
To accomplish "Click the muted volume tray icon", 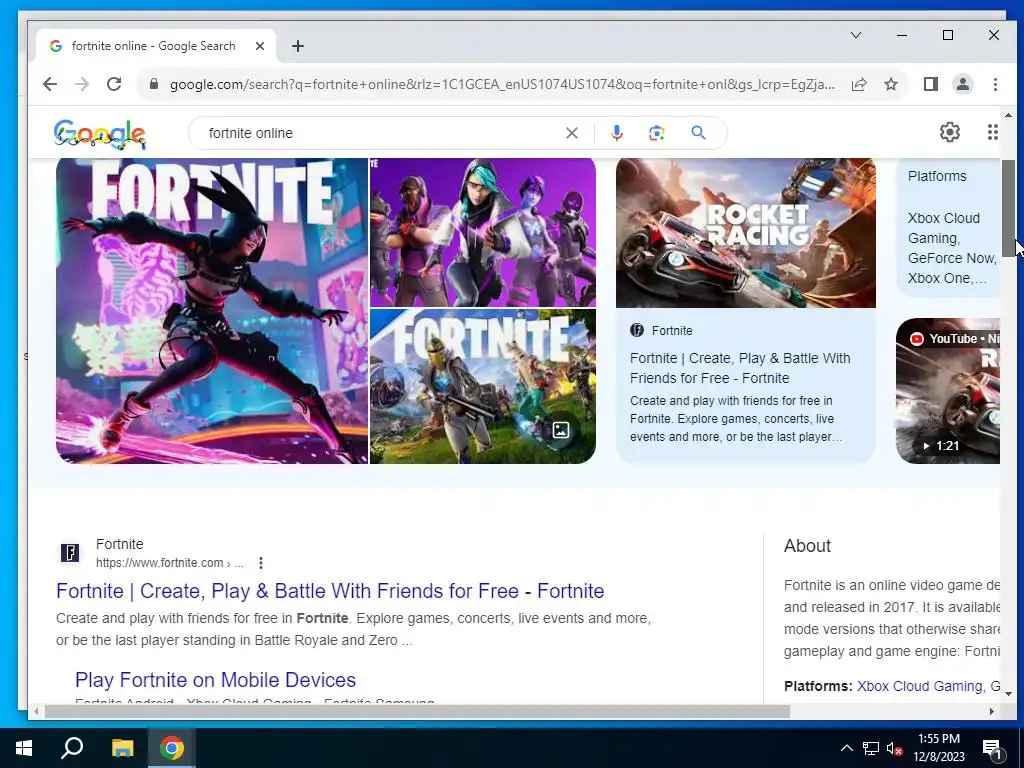I will click(895, 748).
